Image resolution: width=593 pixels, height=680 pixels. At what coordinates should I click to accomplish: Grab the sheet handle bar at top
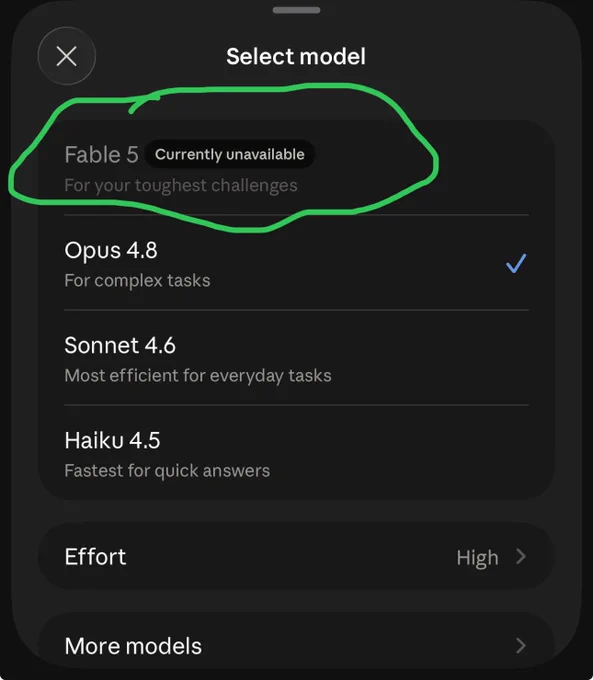coord(296,10)
